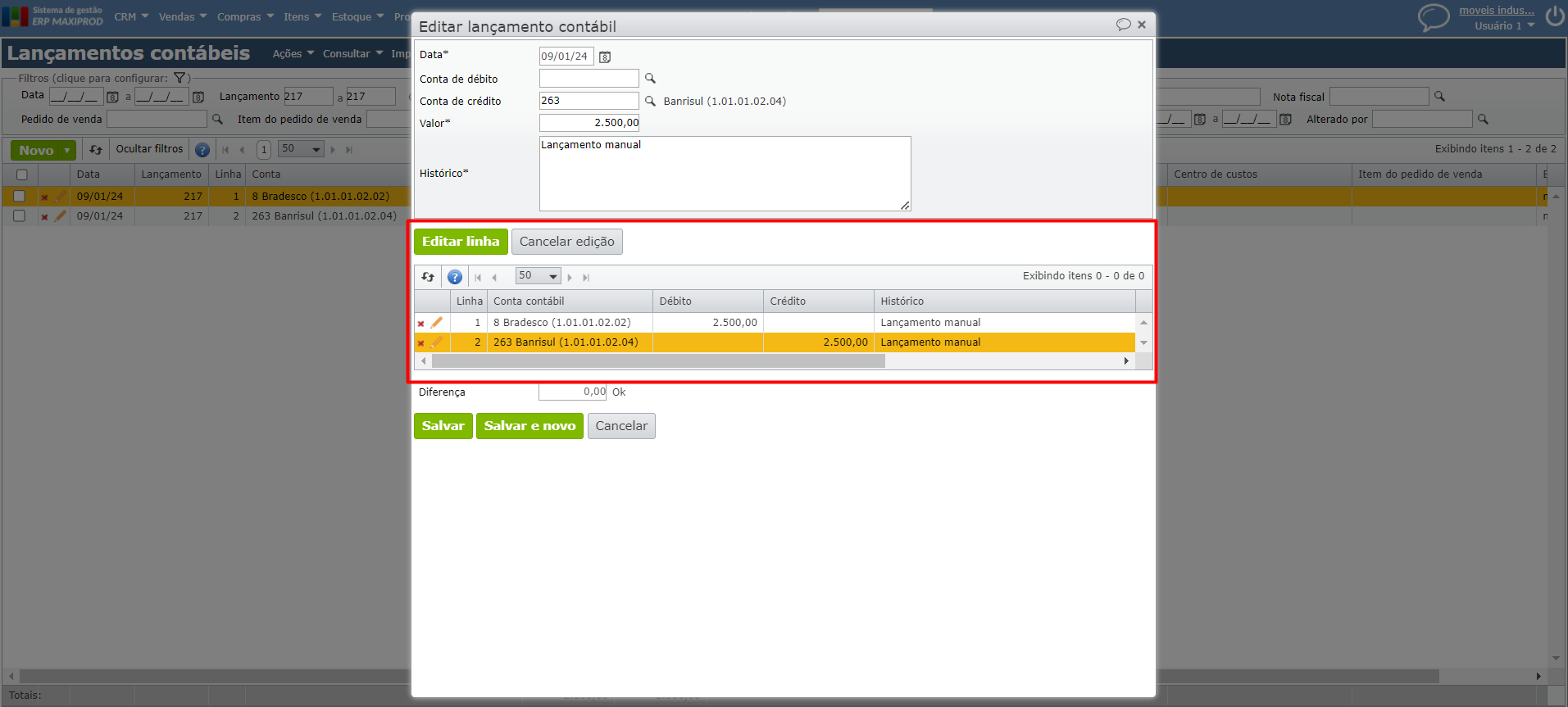Open page size dropdown in main list
1568x707 pixels.
pyautogui.click(x=301, y=149)
